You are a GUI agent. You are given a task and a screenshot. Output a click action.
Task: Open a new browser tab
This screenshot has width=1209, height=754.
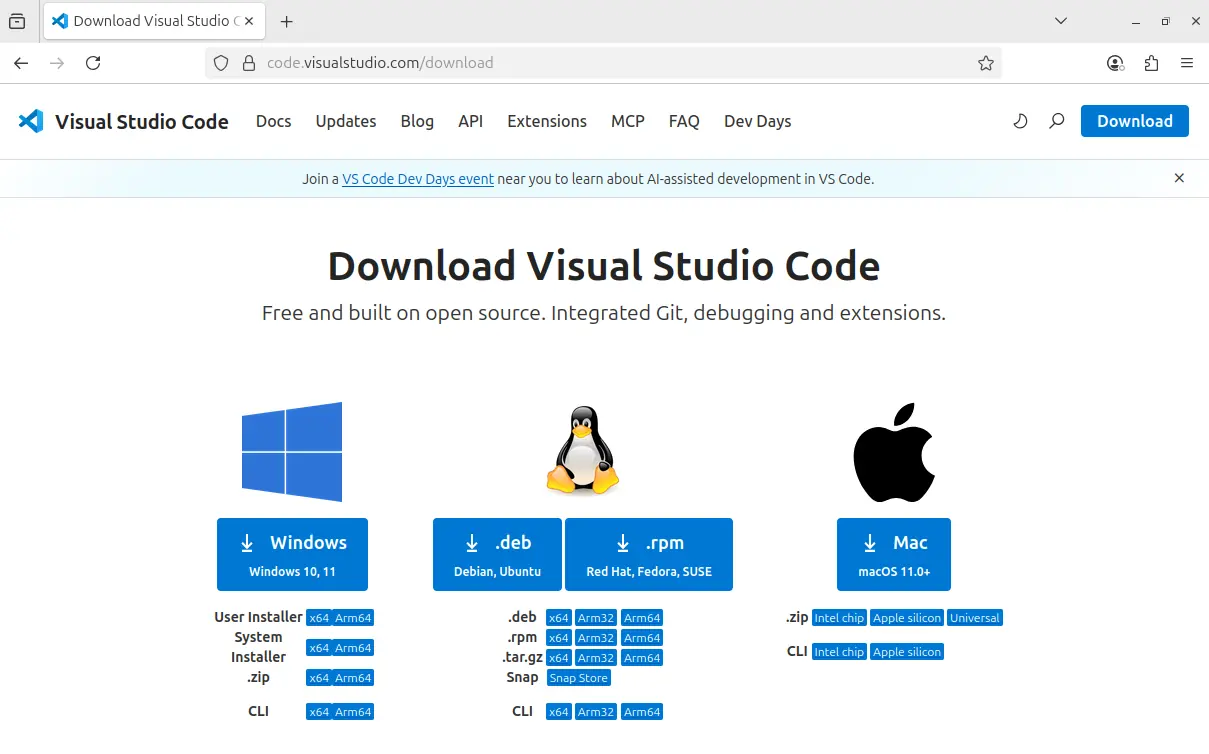(x=287, y=21)
